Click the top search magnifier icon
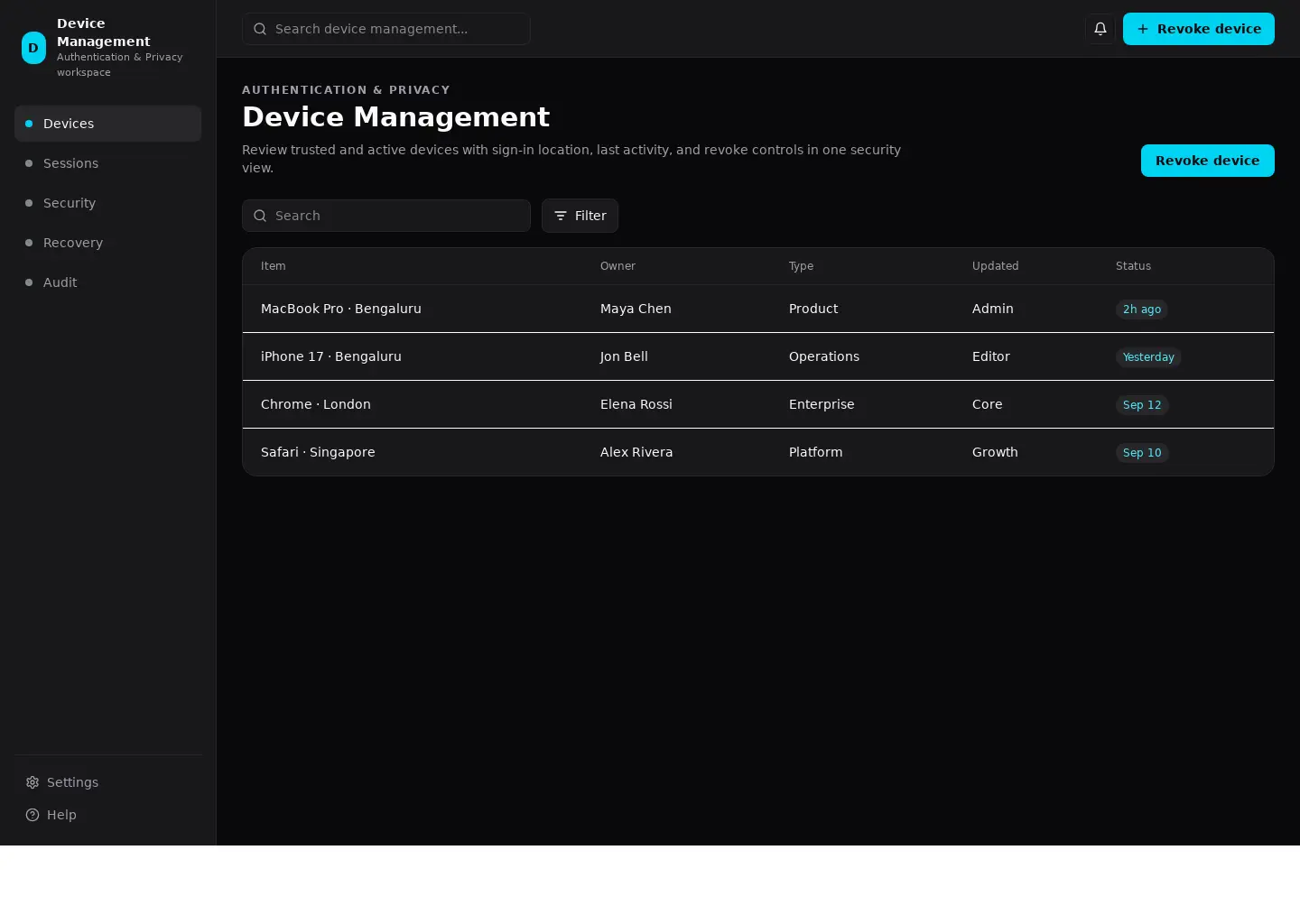 pyautogui.click(x=260, y=29)
